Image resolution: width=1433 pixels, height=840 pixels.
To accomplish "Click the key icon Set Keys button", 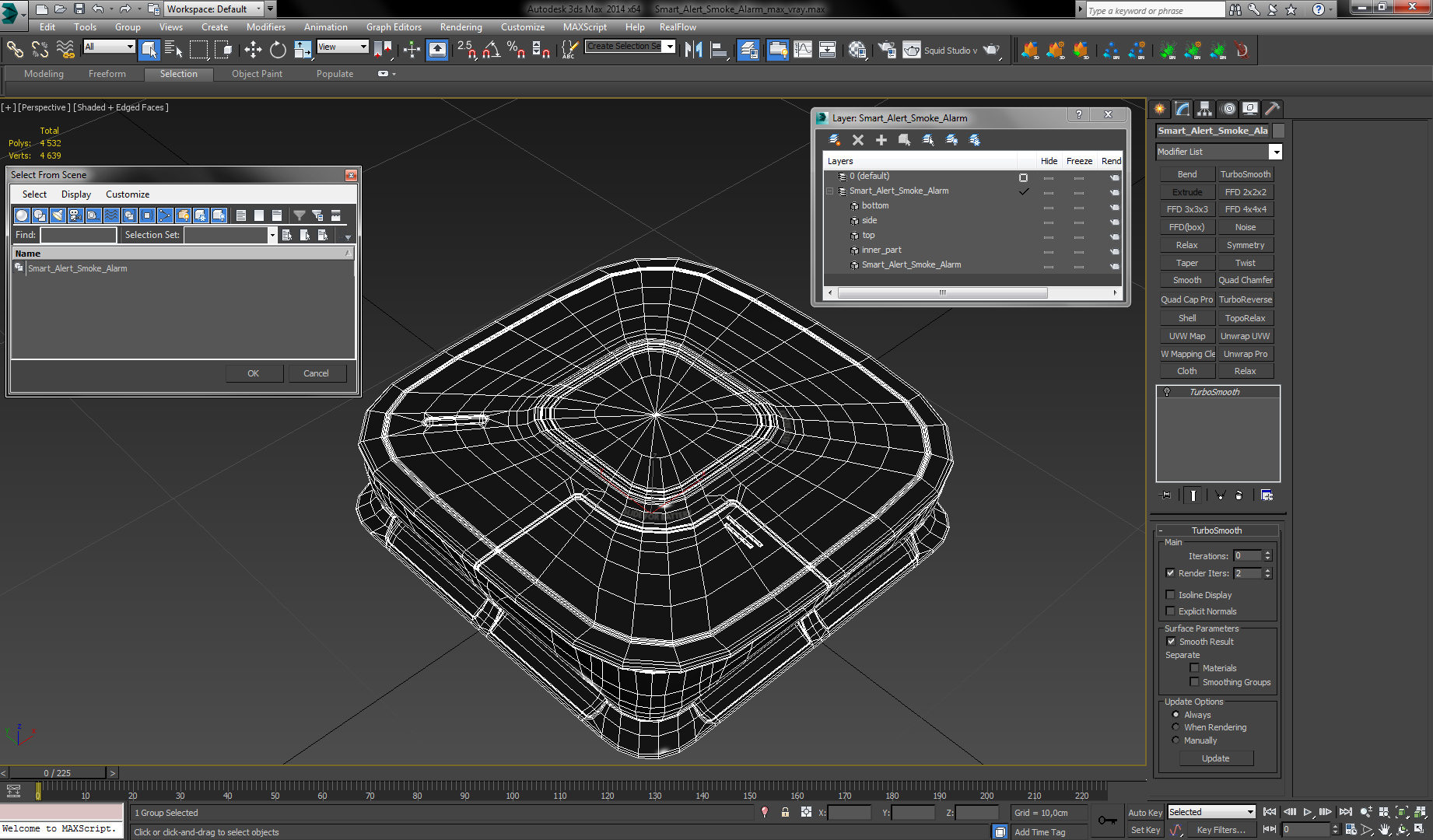I will [x=1108, y=821].
